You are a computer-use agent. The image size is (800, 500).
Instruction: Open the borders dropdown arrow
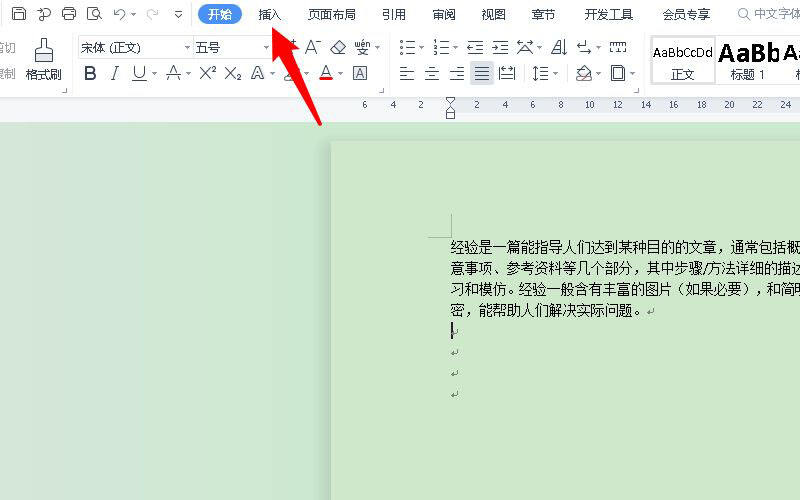633,74
